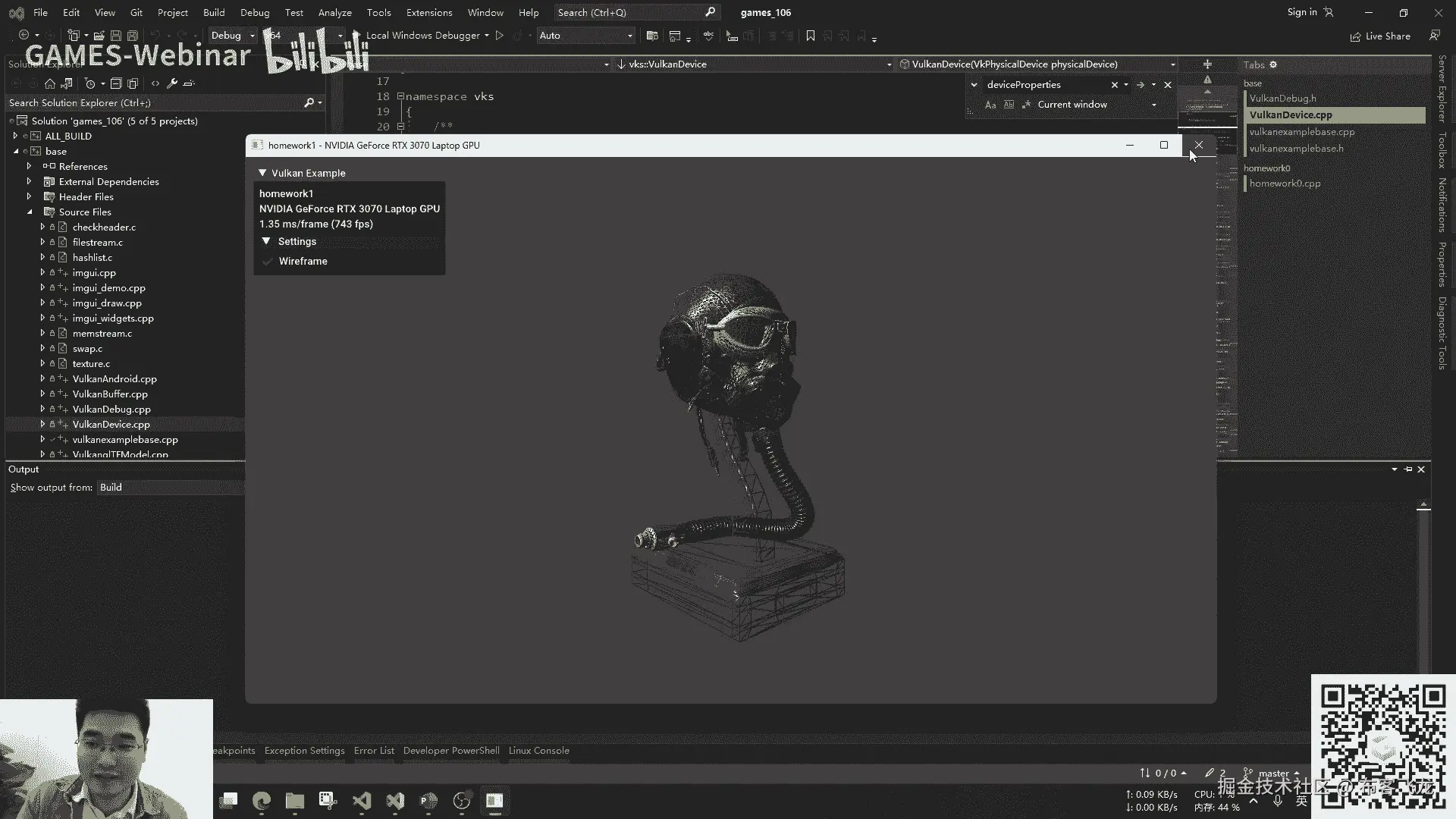Click the Save All toolbar icon
Image resolution: width=1456 pixels, height=819 pixels.
(132, 36)
